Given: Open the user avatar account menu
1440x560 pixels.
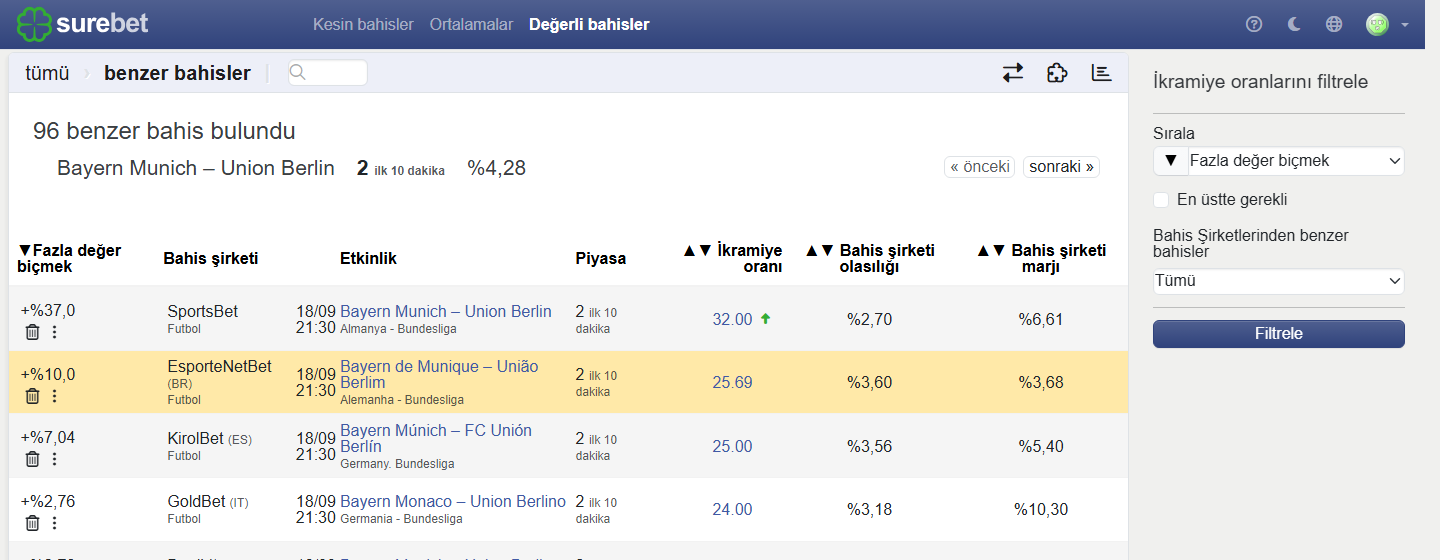Looking at the screenshot, I should pyautogui.click(x=1387, y=24).
